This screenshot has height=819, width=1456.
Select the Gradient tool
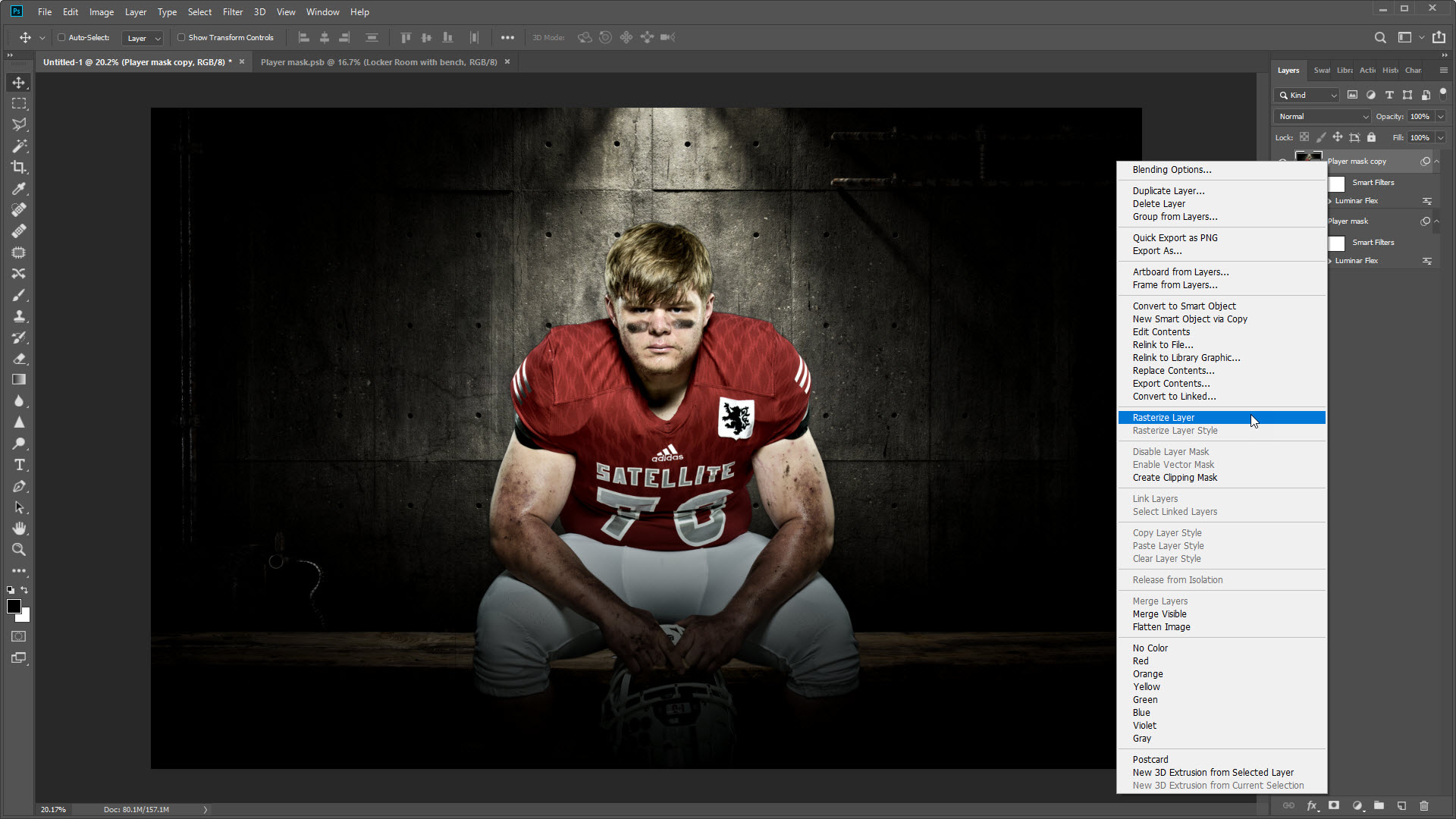pyautogui.click(x=19, y=380)
